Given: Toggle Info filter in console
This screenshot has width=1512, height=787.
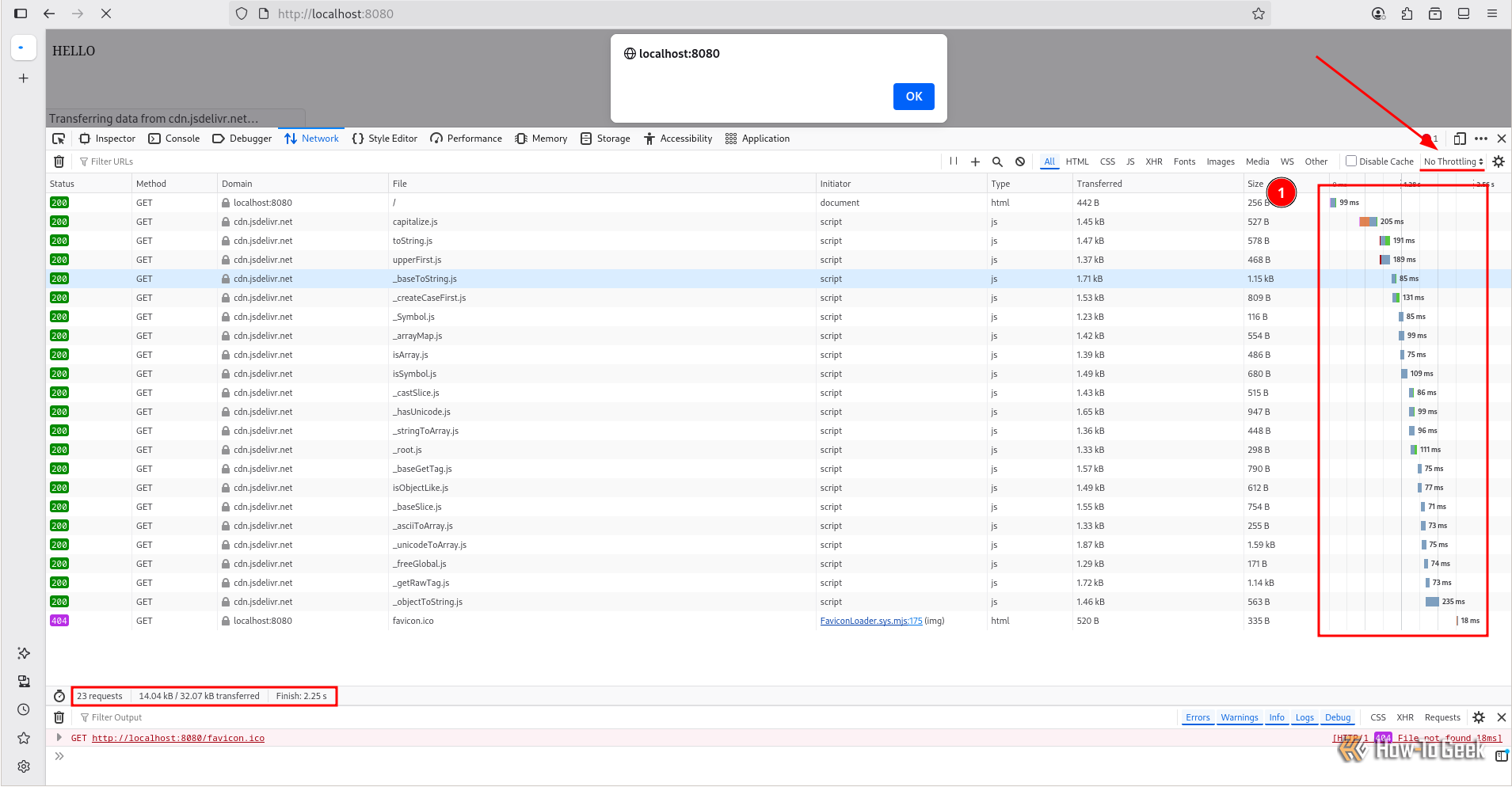Looking at the screenshot, I should click(1277, 717).
